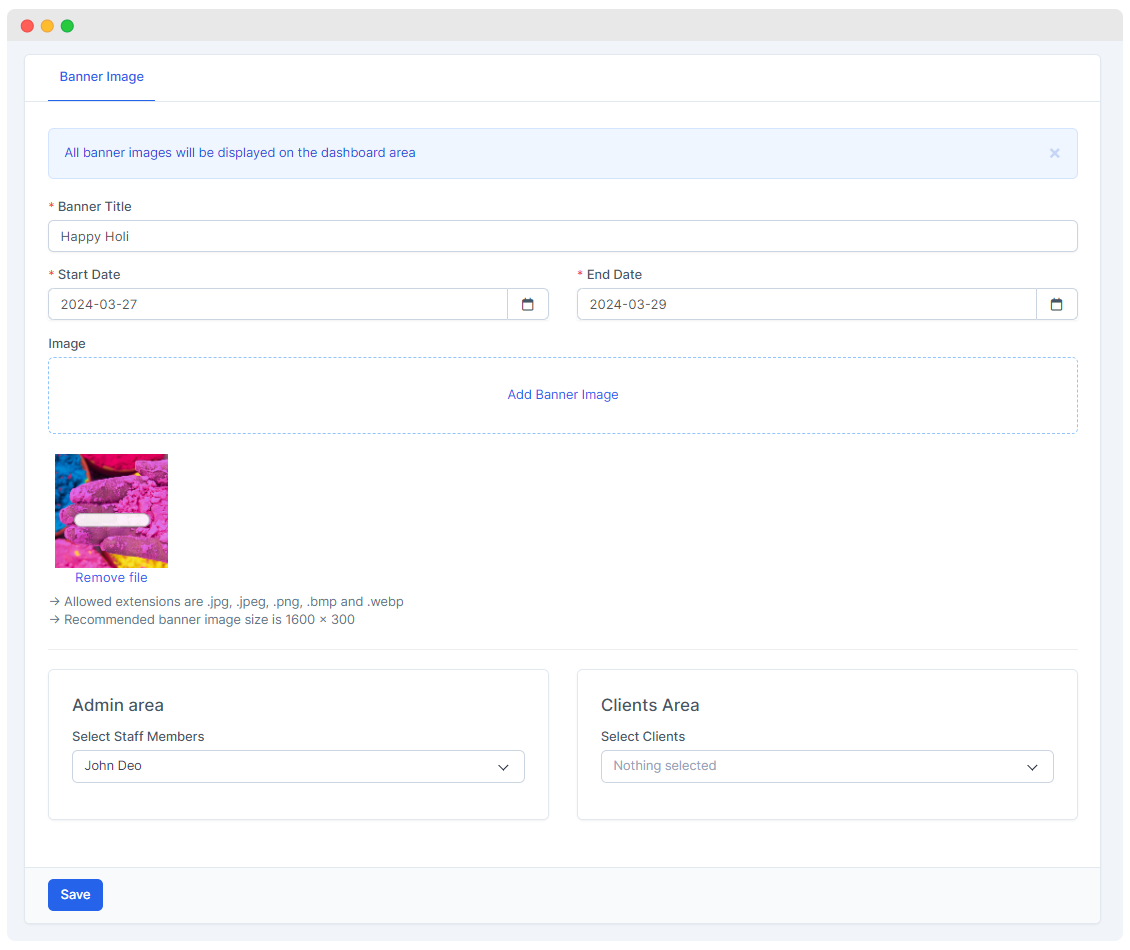Click the Start Date field showing 2024-03-27
1130x950 pixels.
tap(277, 304)
